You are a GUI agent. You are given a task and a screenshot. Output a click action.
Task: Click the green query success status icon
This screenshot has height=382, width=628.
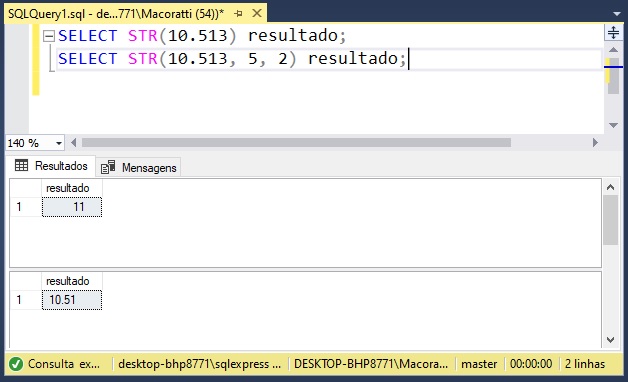pyautogui.click(x=16, y=364)
